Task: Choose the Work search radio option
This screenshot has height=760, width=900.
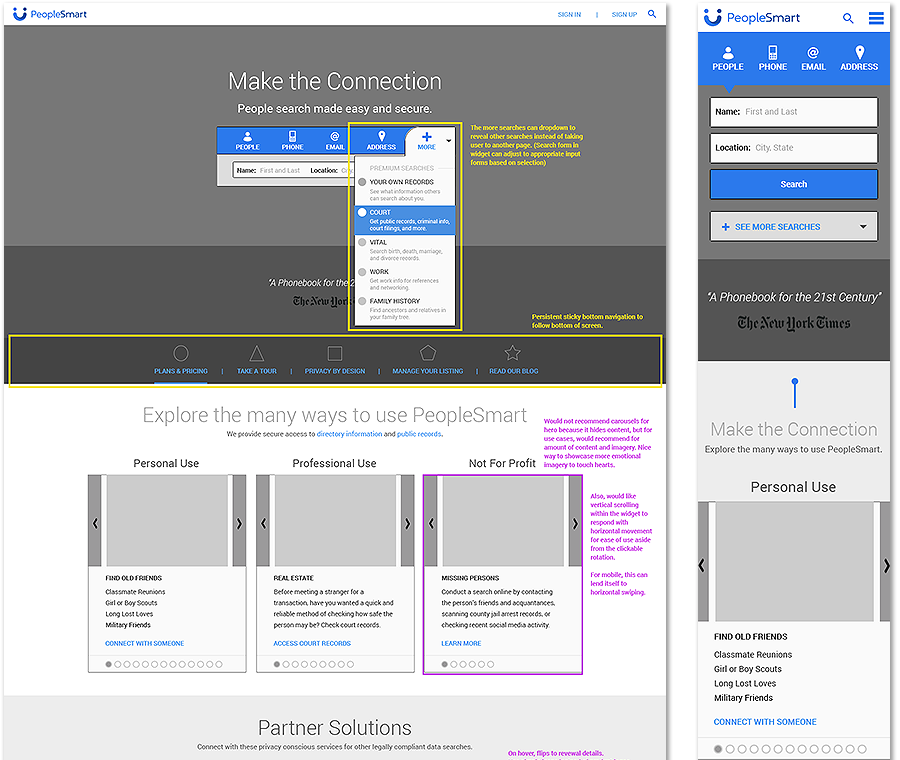Action: pyautogui.click(x=362, y=272)
